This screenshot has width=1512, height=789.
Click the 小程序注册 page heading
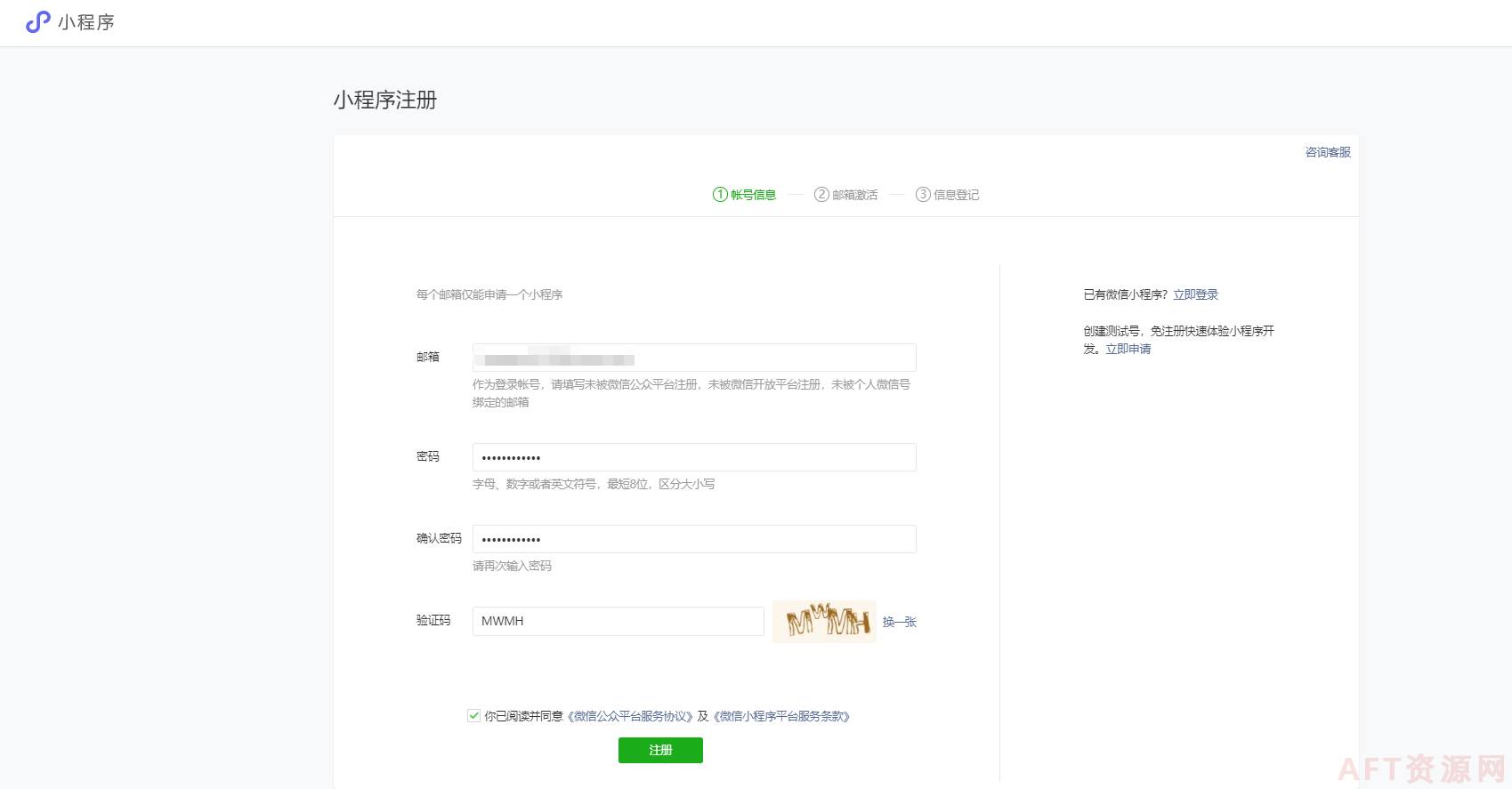pos(385,100)
